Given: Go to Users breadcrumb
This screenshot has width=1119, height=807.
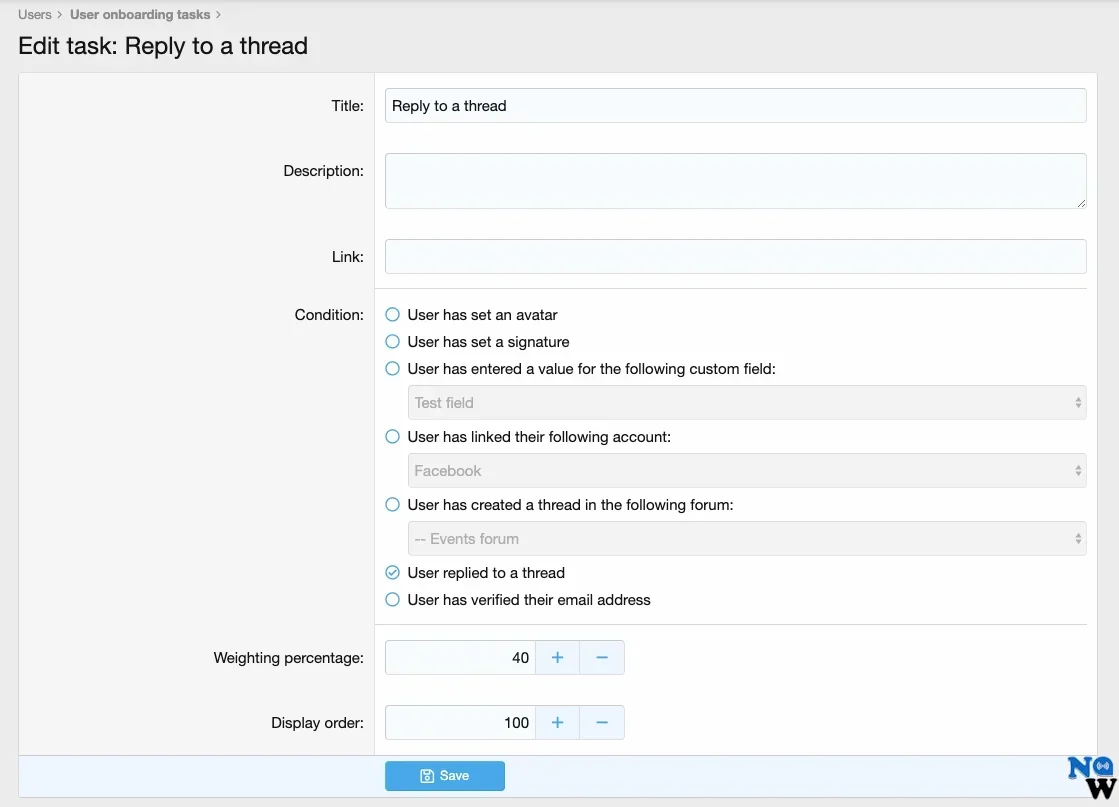Looking at the screenshot, I should pos(35,15).
